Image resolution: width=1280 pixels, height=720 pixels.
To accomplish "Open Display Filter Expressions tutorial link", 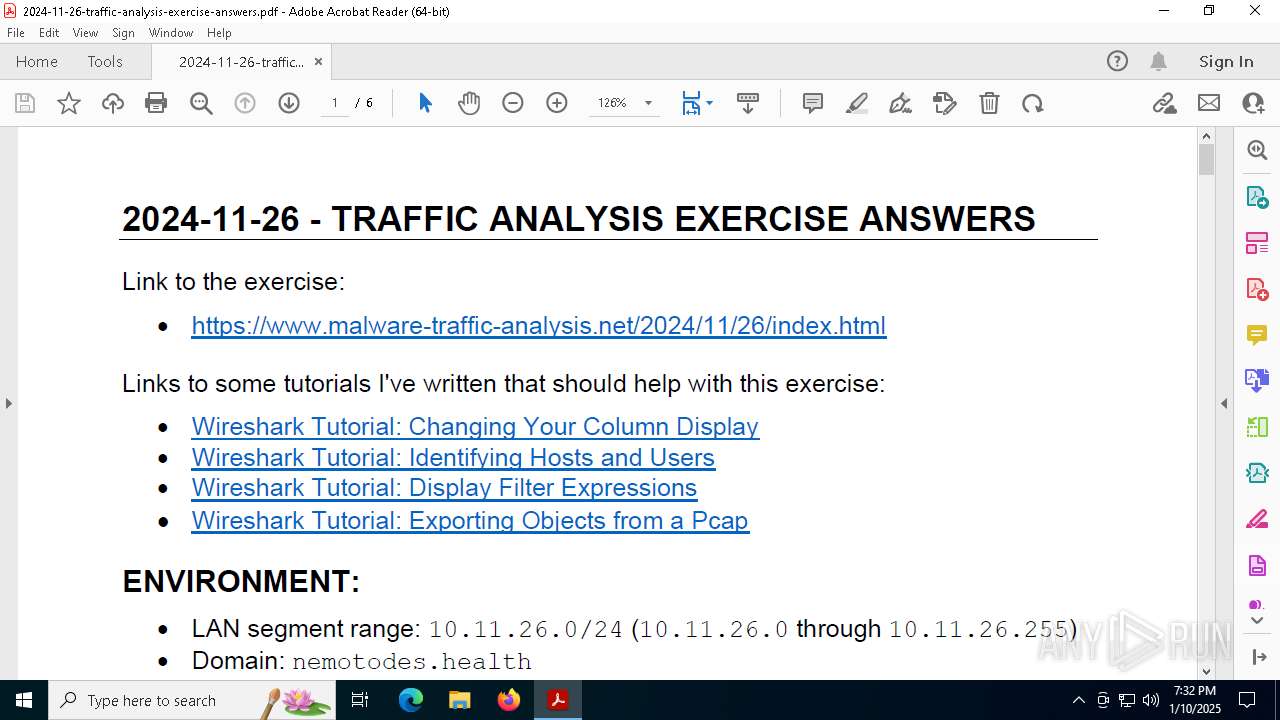I will 444,488.
